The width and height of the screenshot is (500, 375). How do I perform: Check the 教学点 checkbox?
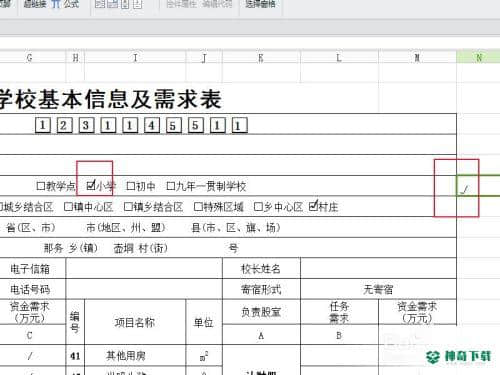(x=40, y=186)
